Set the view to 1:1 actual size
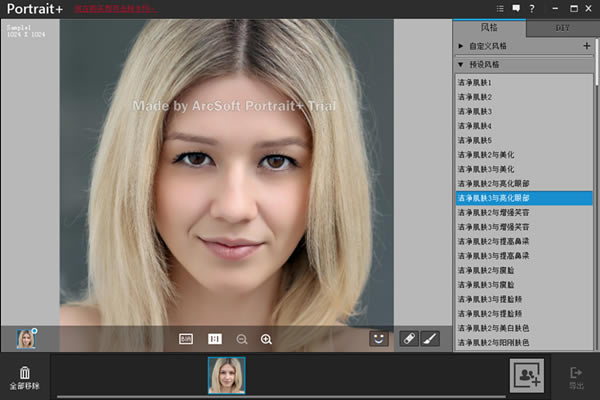 click(x=215, y=339)
